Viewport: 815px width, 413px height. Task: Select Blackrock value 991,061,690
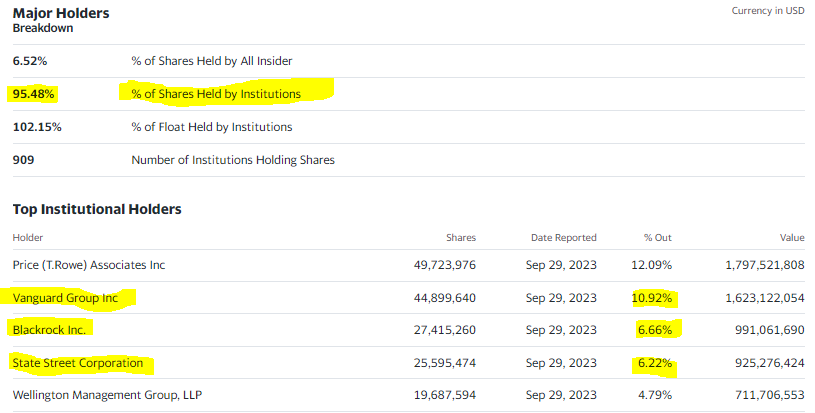pos(769,330)
